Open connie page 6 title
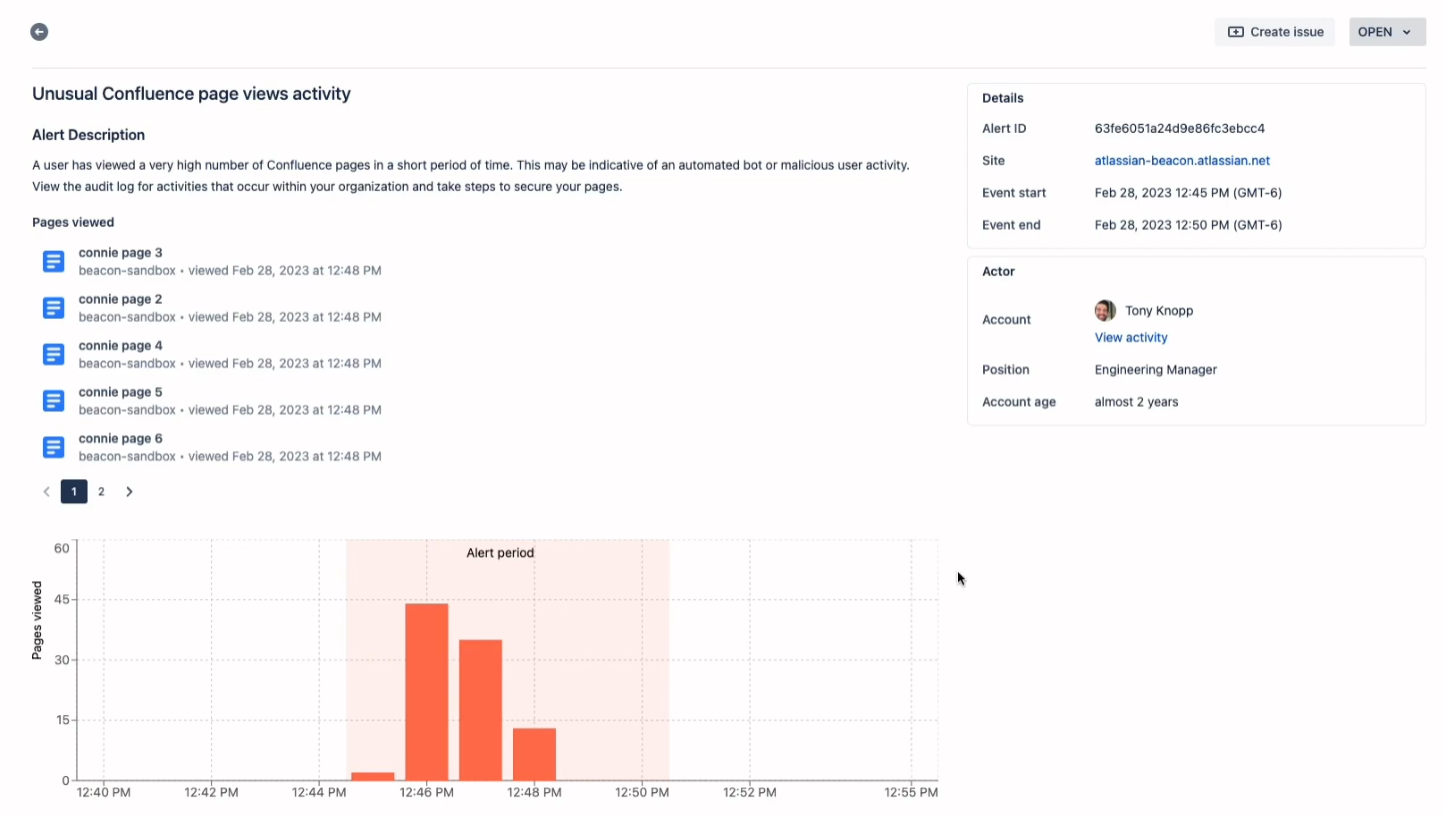This screenshot has height=815, width=1443. click(x=120, y=439)
